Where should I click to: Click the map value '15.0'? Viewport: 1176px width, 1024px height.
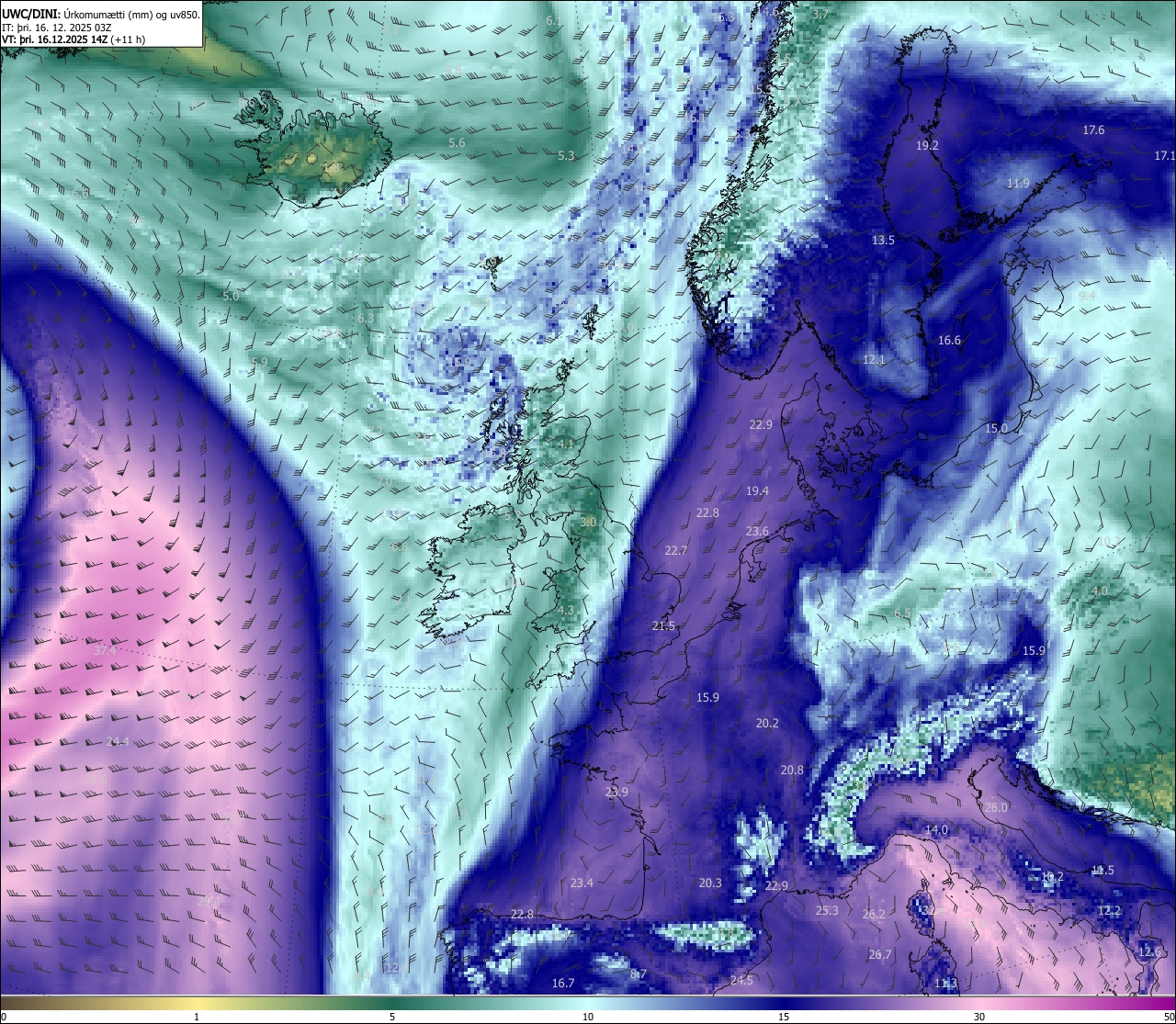(x=996, y=428)
